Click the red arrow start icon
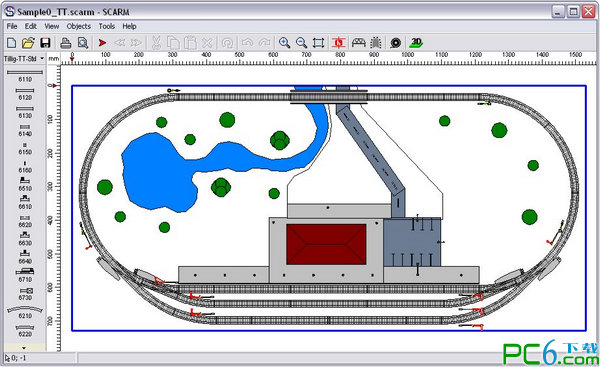This screenshot has height=367, width=600. 102,42
